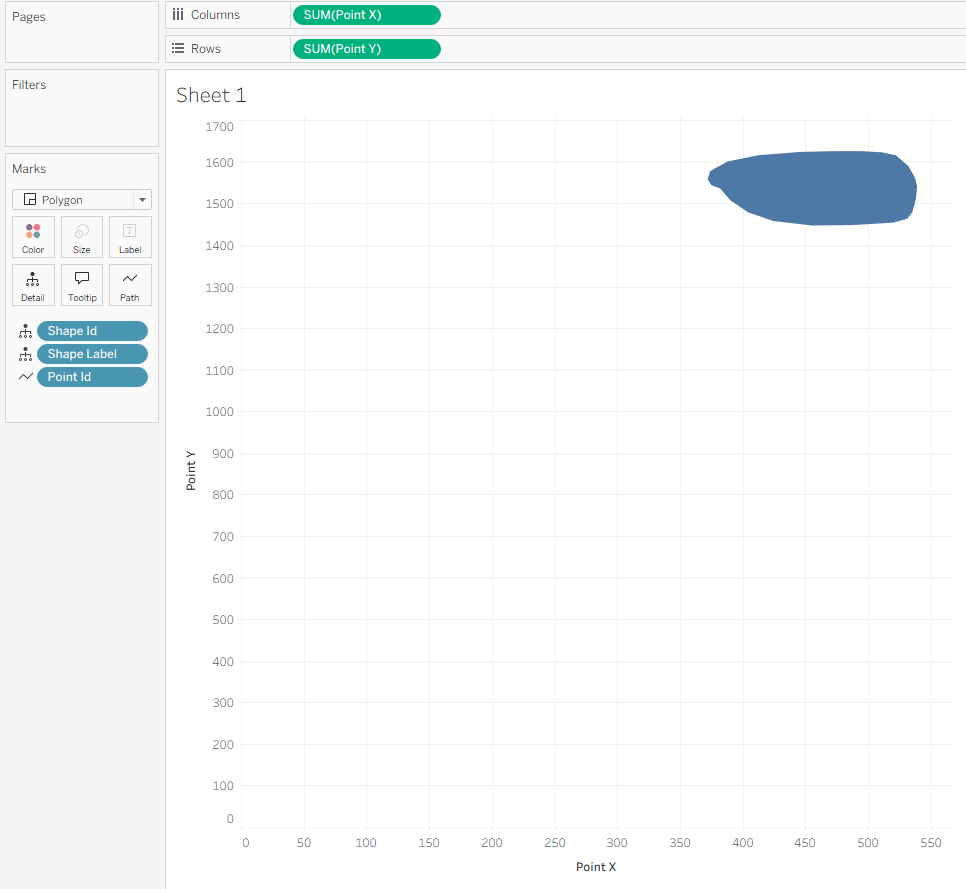
Task: Click the Columns shelf label text
Action: coord(215,15)
